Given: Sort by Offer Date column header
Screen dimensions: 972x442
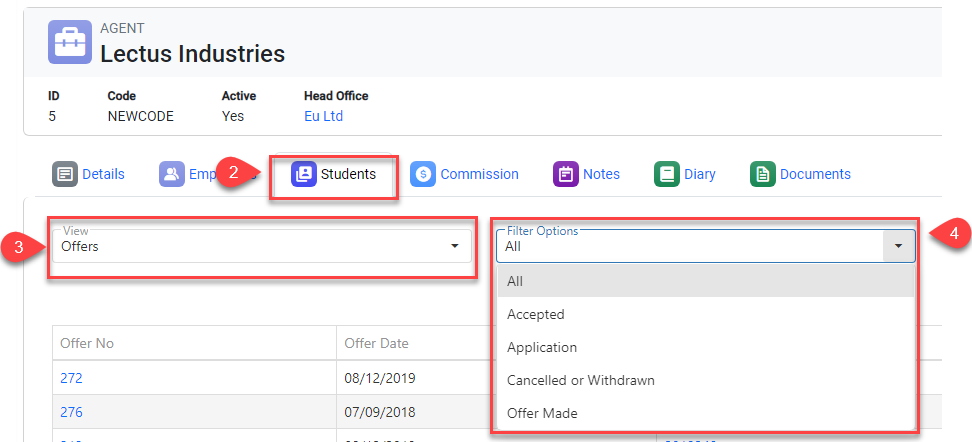Looking at the screenshot, I should point(376,343).
